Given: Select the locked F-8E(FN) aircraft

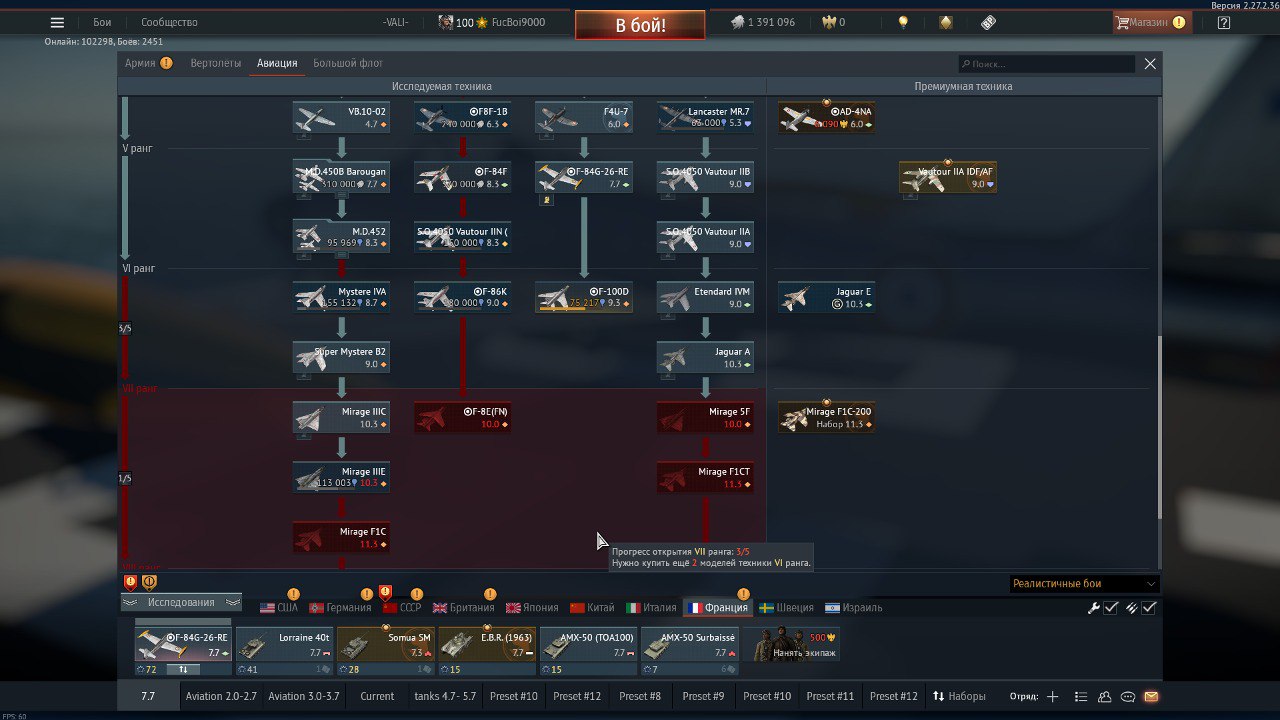Looking at the screenshot, I should (462, 418).
